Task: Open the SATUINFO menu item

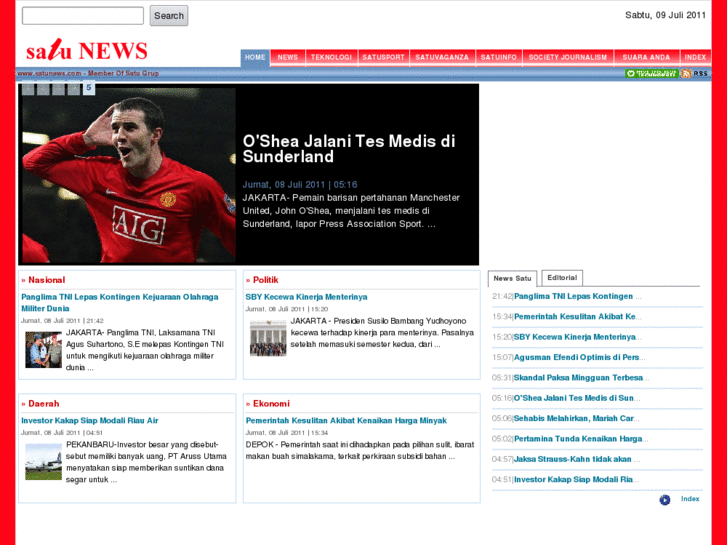Action: [498, 58]
